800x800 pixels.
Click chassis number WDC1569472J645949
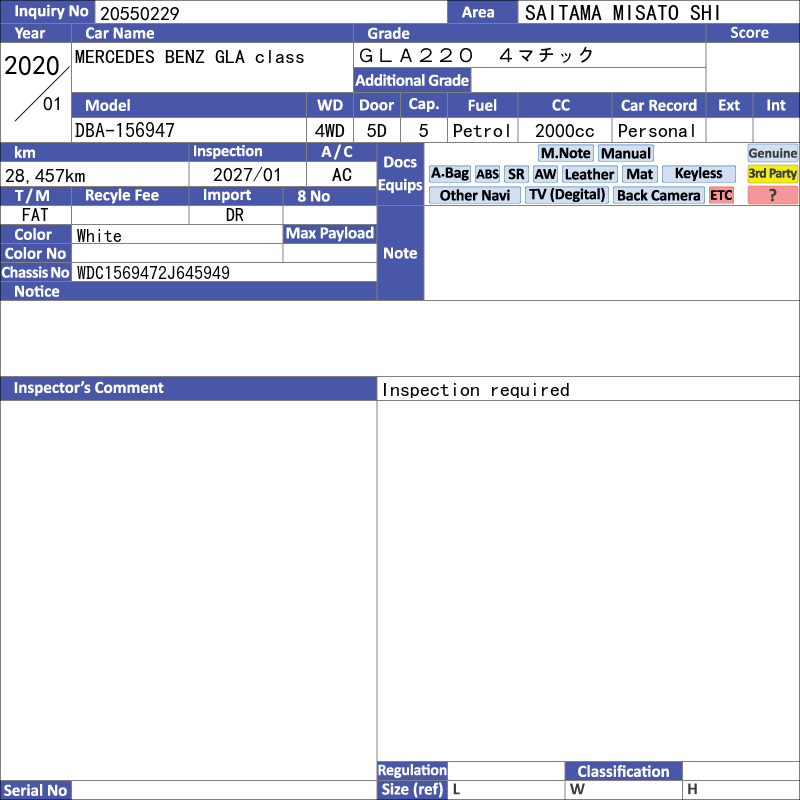153,273
